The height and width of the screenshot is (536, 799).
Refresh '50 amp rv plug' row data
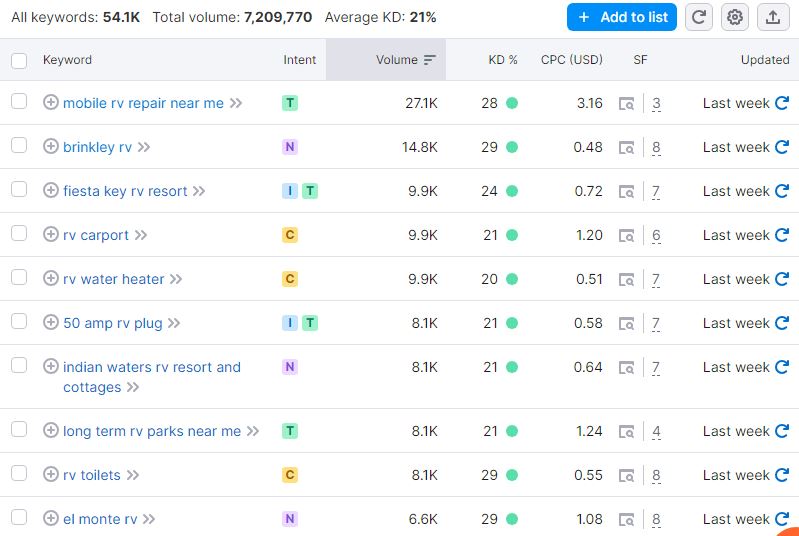tap(782, 323)
